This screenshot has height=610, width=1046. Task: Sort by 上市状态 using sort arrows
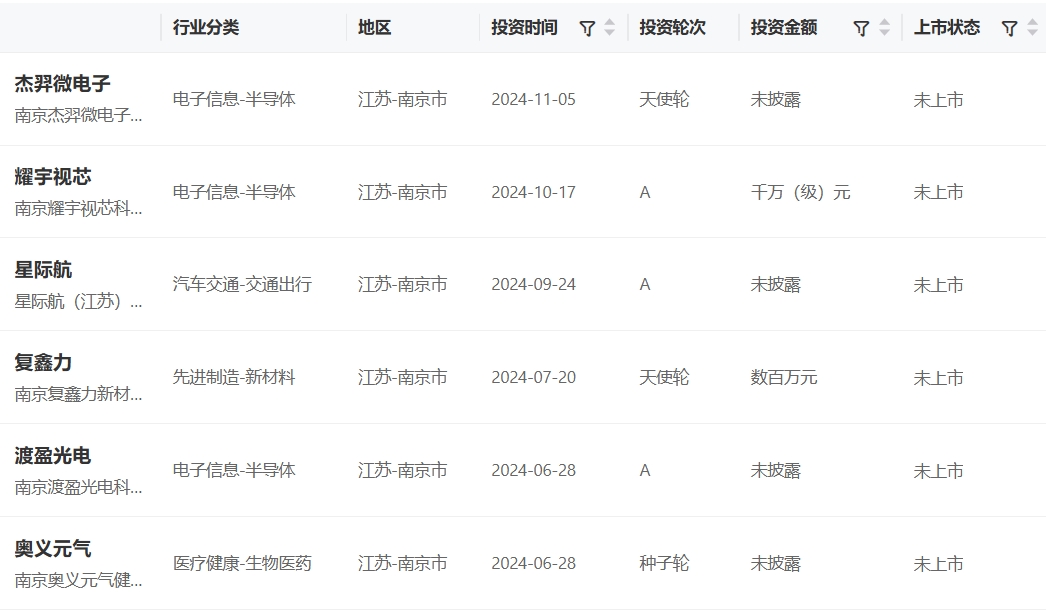1032,27
